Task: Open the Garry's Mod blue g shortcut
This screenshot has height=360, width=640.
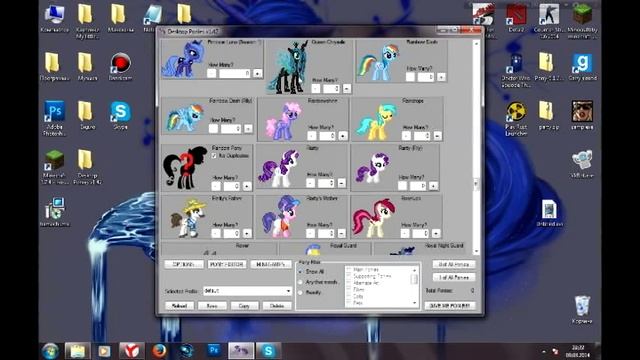Action: [582, 67]
